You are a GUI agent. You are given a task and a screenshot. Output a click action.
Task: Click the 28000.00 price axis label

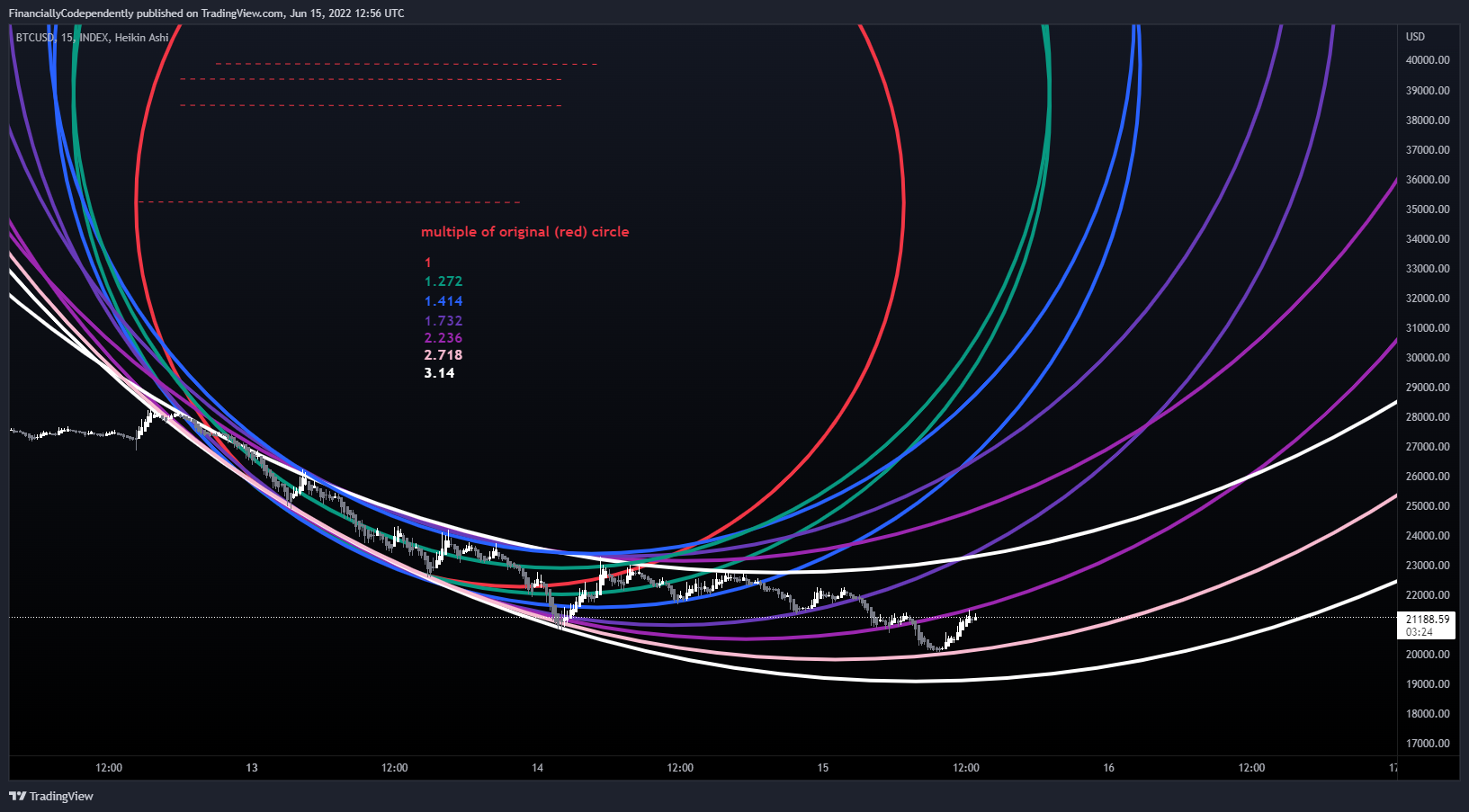(1428, 416)
